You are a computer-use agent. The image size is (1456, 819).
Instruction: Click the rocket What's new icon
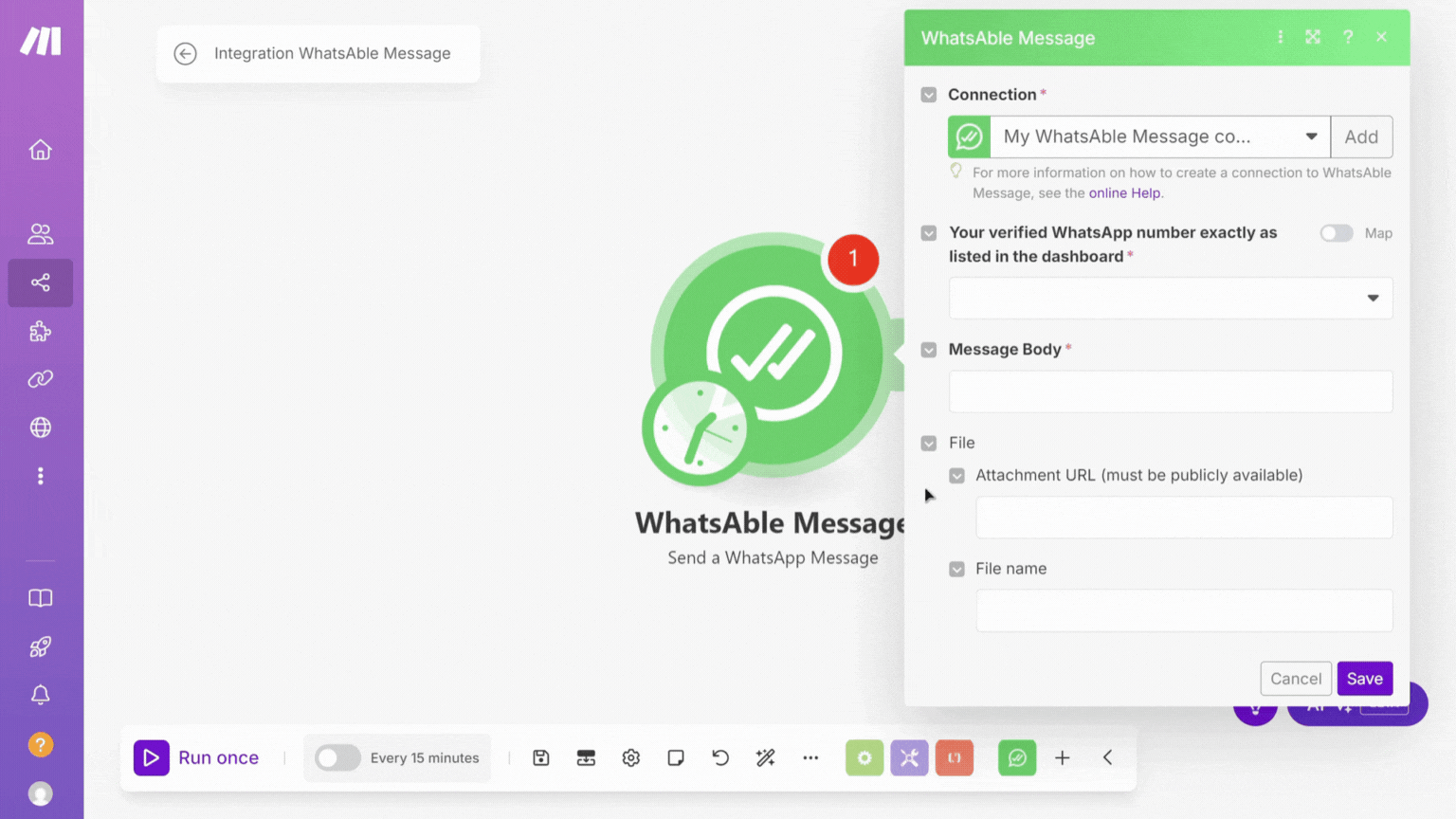[x=40, y=646]
